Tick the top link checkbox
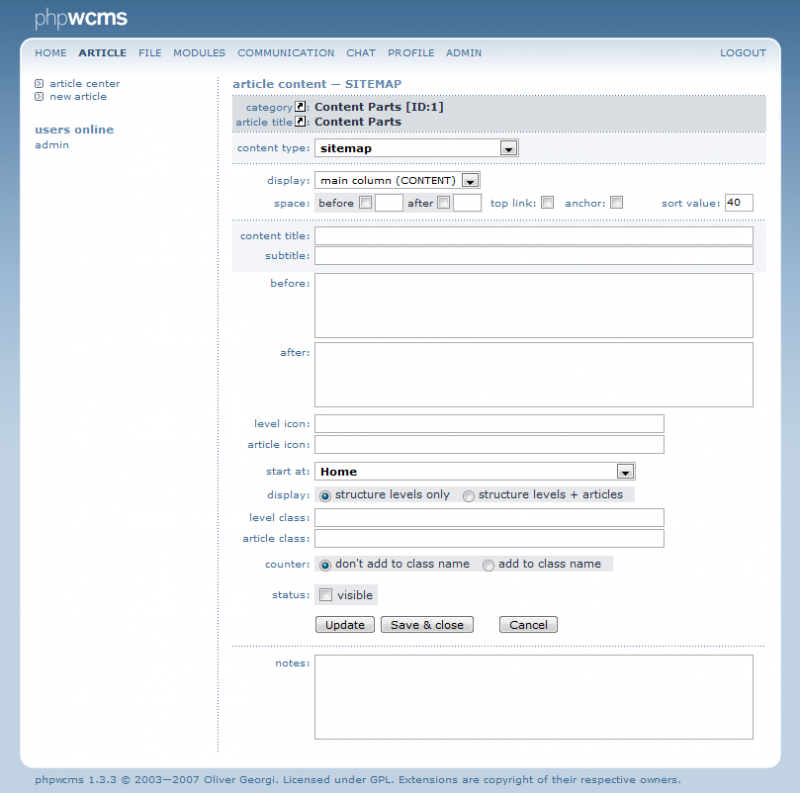This screenshot has width=800, height=793. pyautogui.click(x=547, y=203)
